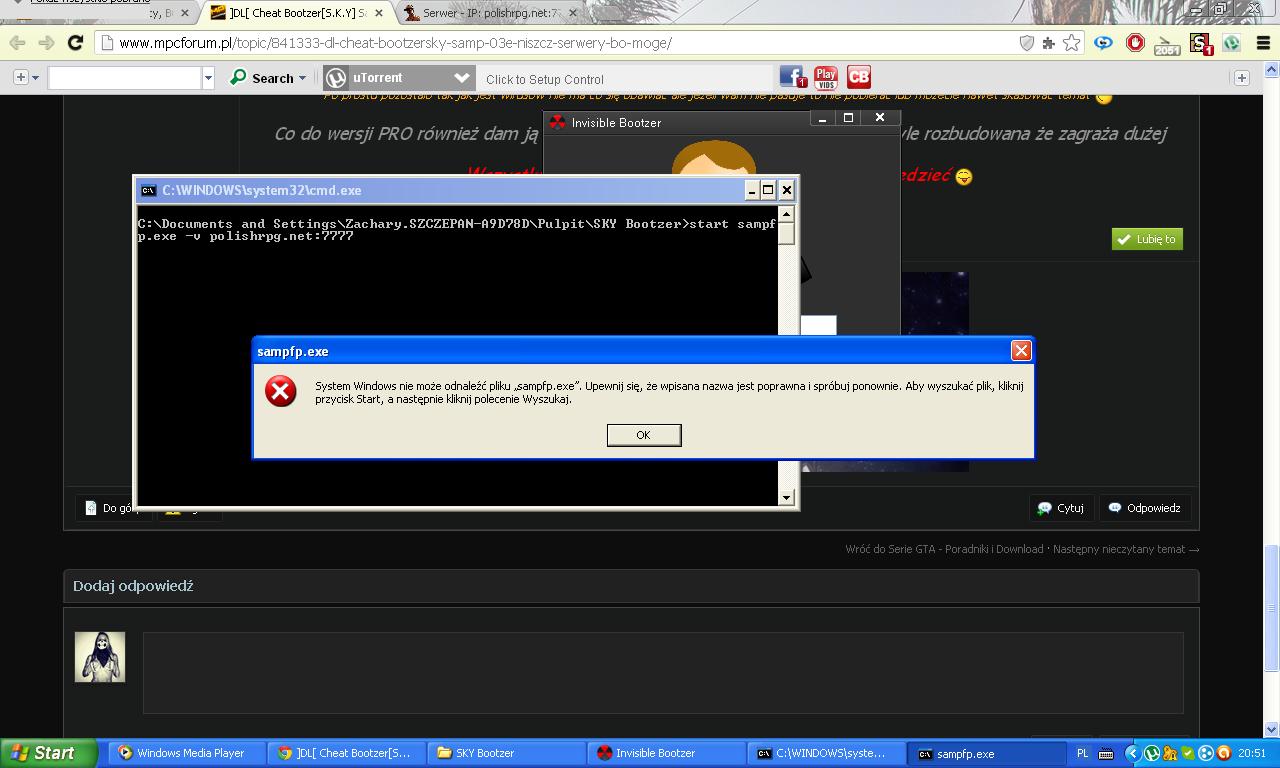Go forward in Chrome
The width and height of the screenshot is (1280, 768).
[x=46, y=43]
